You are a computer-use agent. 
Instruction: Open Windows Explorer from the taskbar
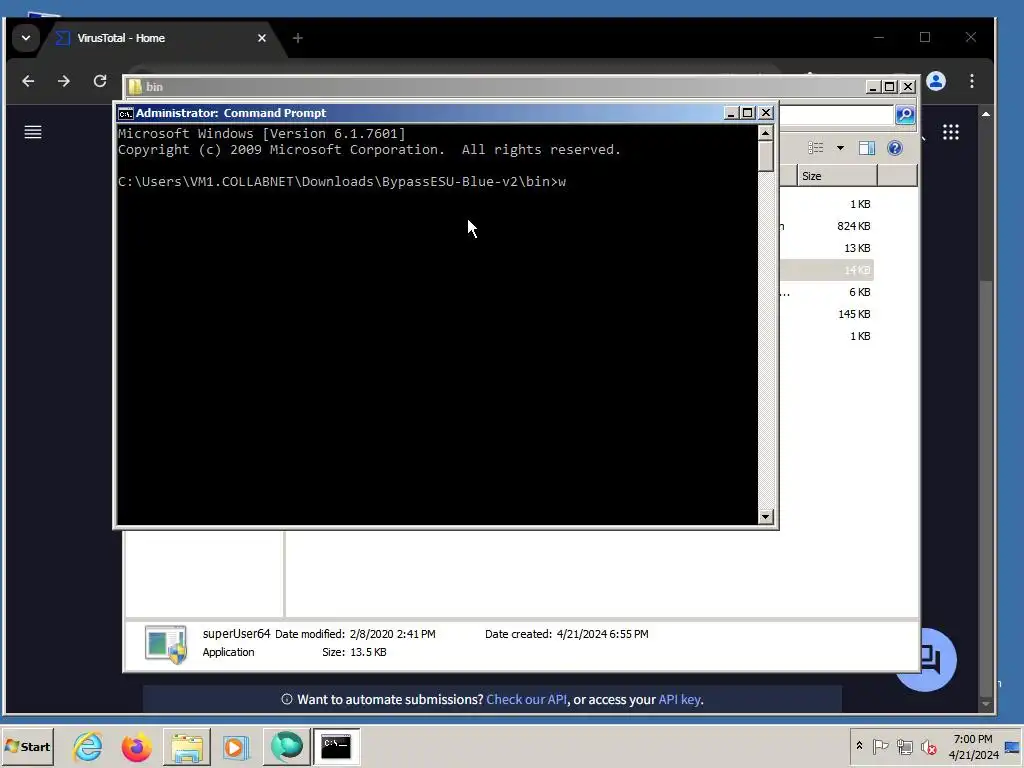pos(187,746)
